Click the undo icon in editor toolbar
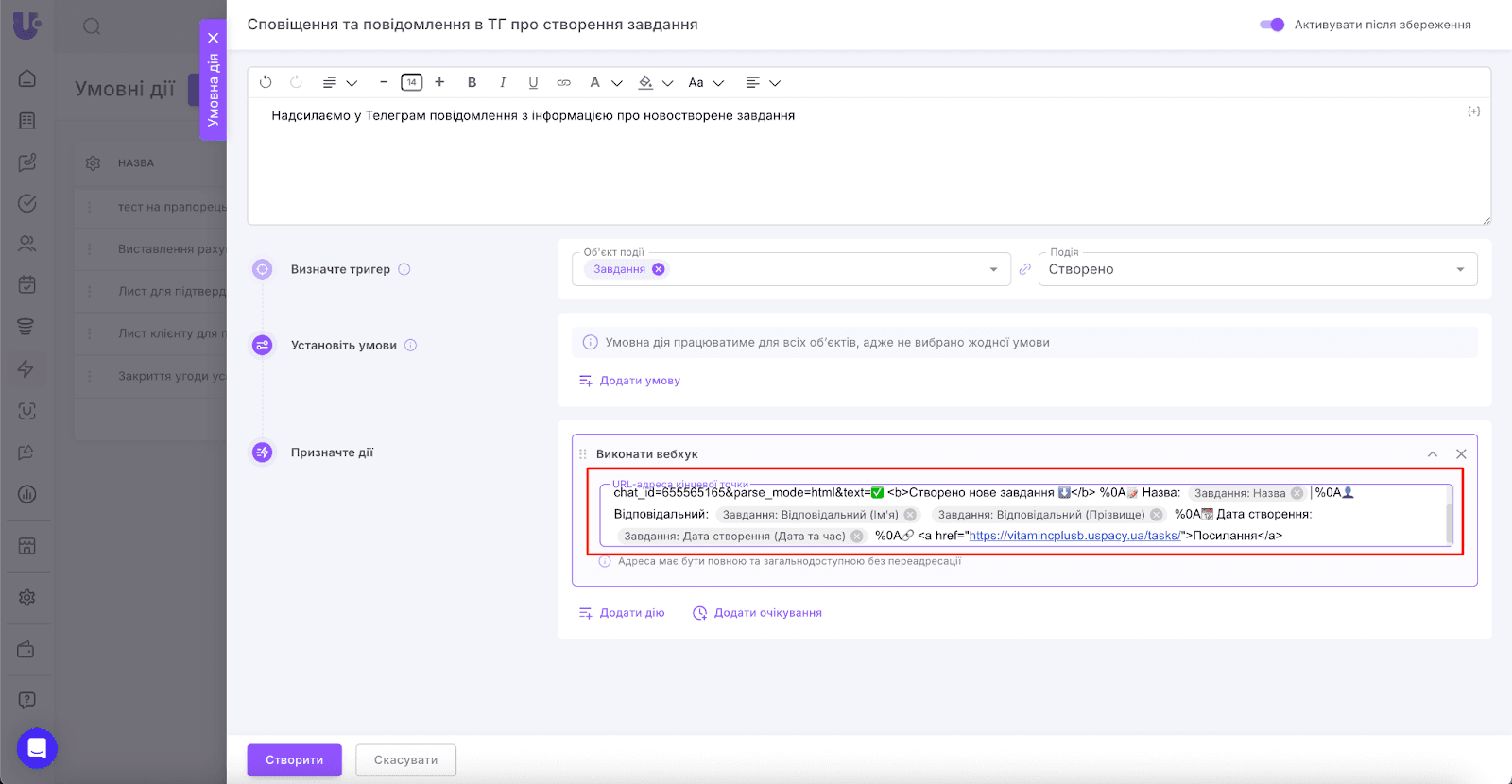1512x784 pixels. pos(266,82)
